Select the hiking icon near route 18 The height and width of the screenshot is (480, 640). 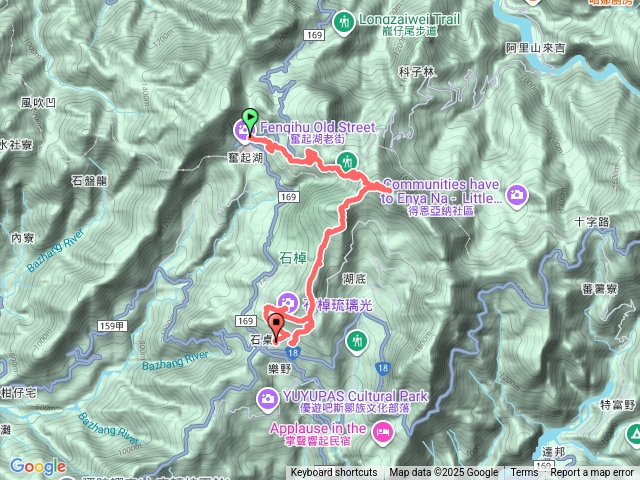pos(357,342)
